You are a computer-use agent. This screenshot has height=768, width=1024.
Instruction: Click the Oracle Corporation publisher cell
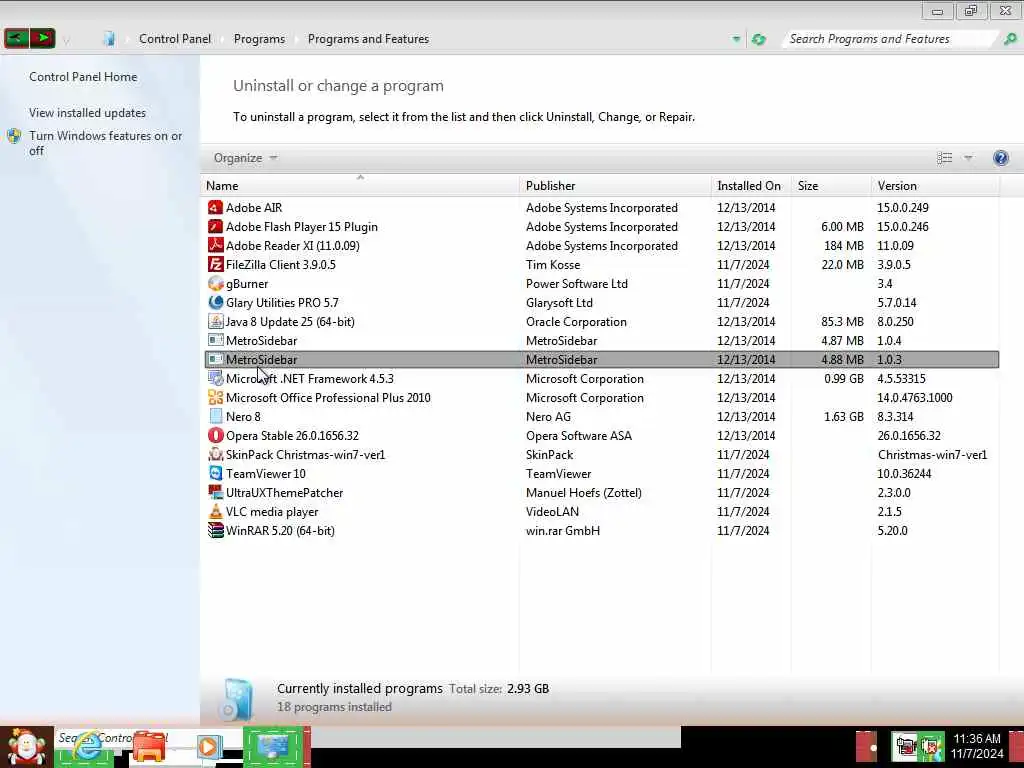(576, 321)
